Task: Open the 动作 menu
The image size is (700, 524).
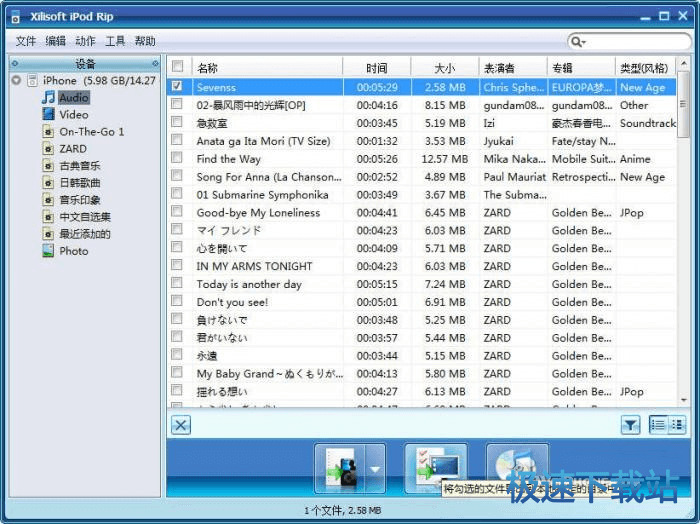Action: [85, 41]
